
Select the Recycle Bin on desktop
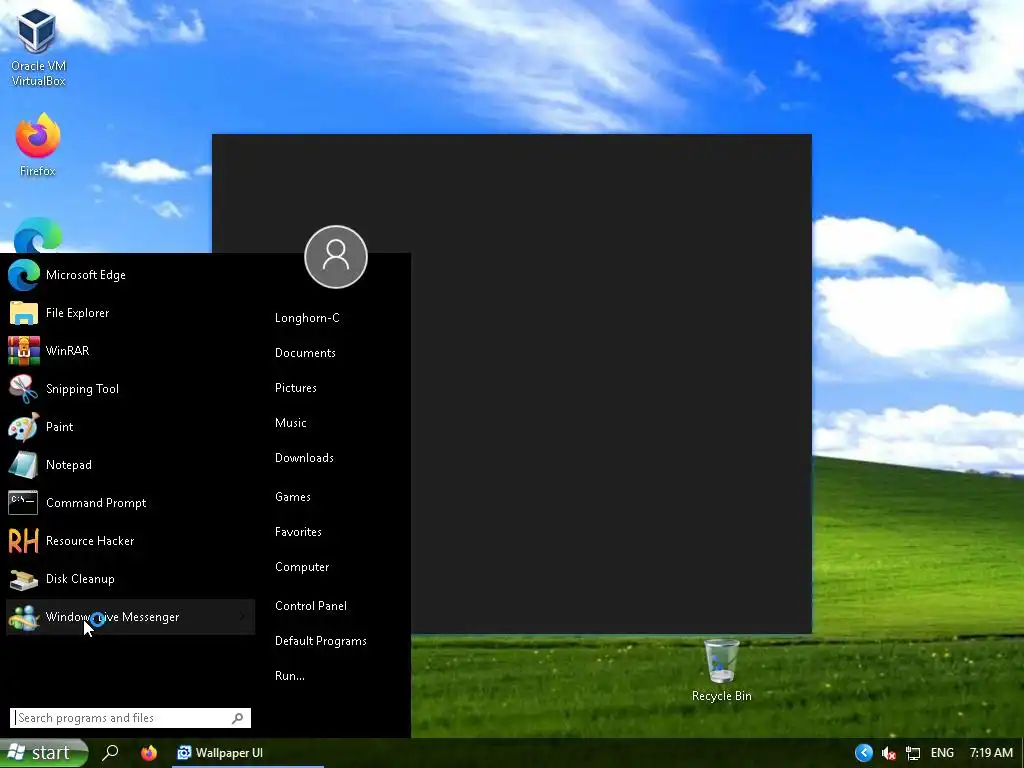click(722, 671)
